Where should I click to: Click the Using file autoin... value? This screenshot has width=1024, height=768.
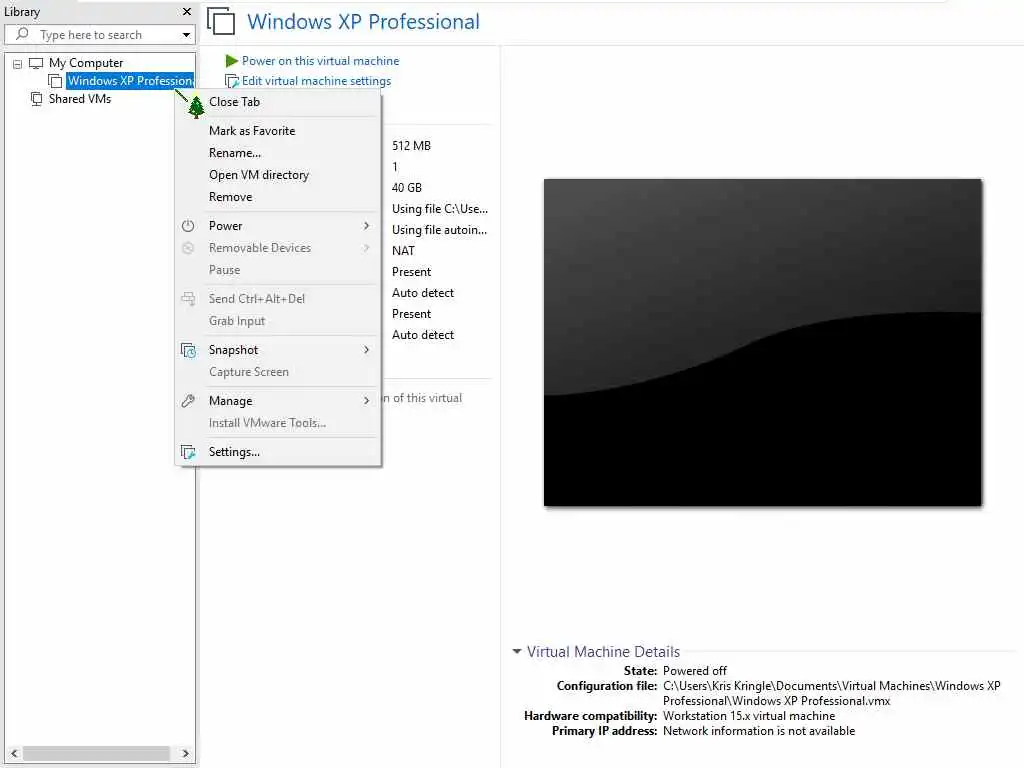click(x=440, y=230)
